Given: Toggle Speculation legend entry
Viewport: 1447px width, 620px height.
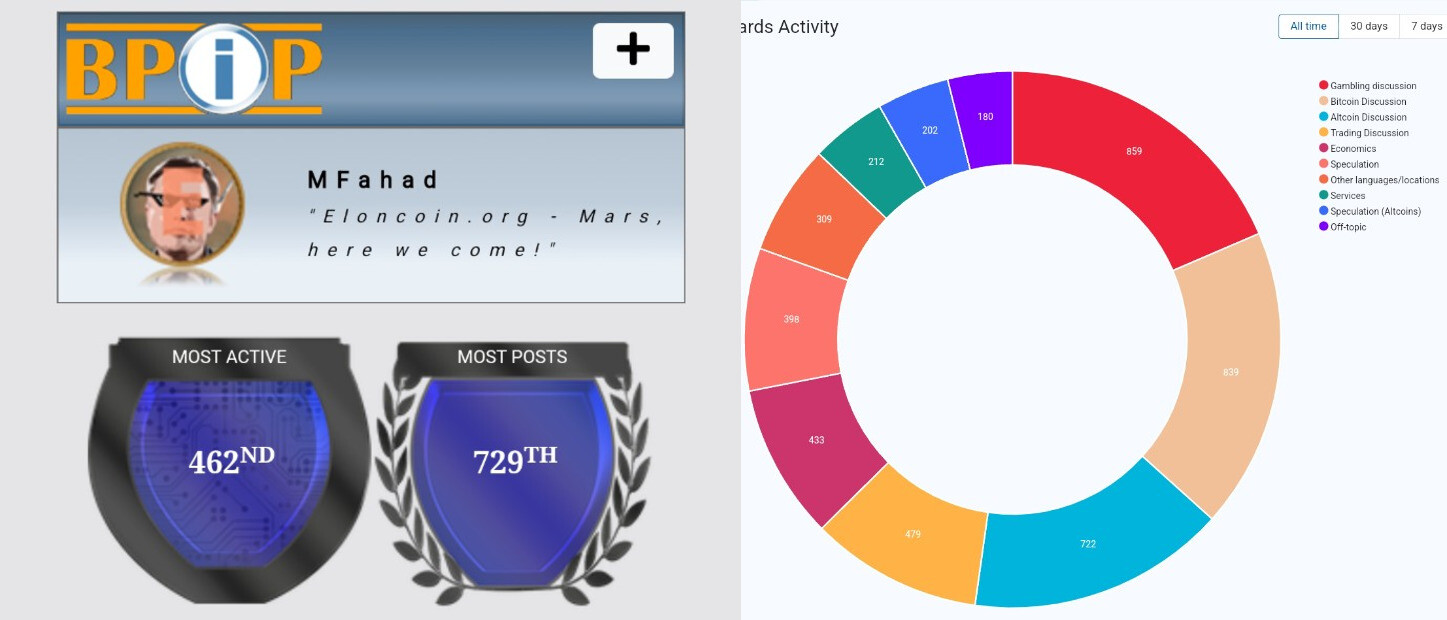Looking at the screenshot, I should pos(1348,164).
